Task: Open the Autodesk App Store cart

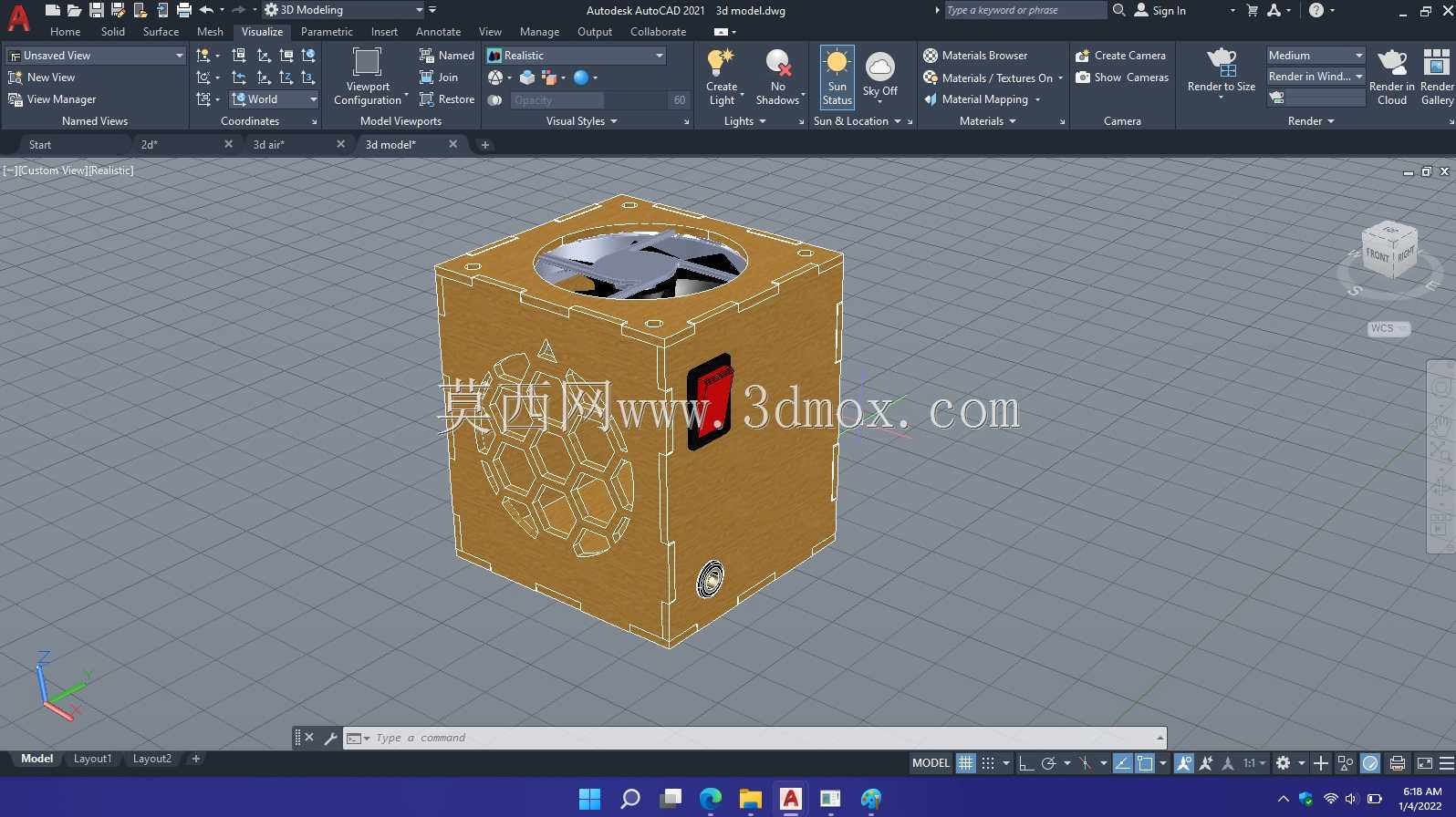Action: pyautogui.click(x=1253, y=10)
